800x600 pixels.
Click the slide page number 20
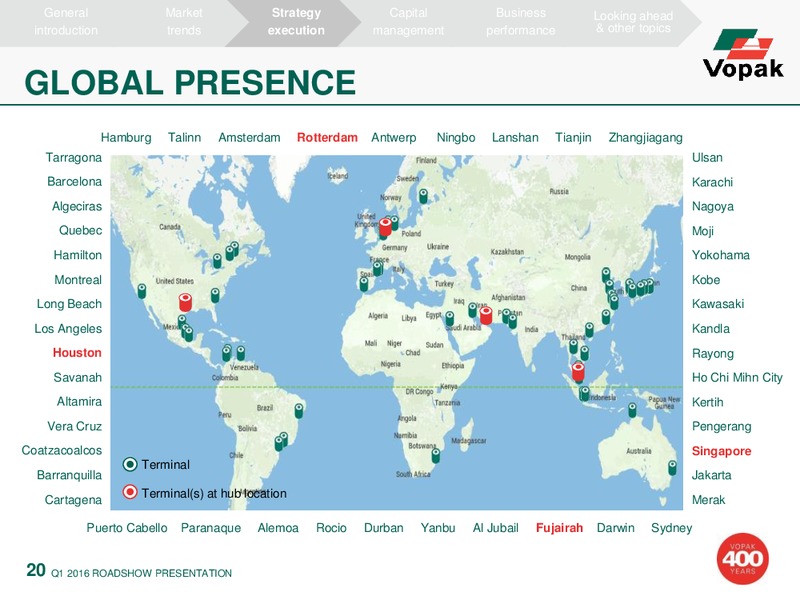coord(36,570)
